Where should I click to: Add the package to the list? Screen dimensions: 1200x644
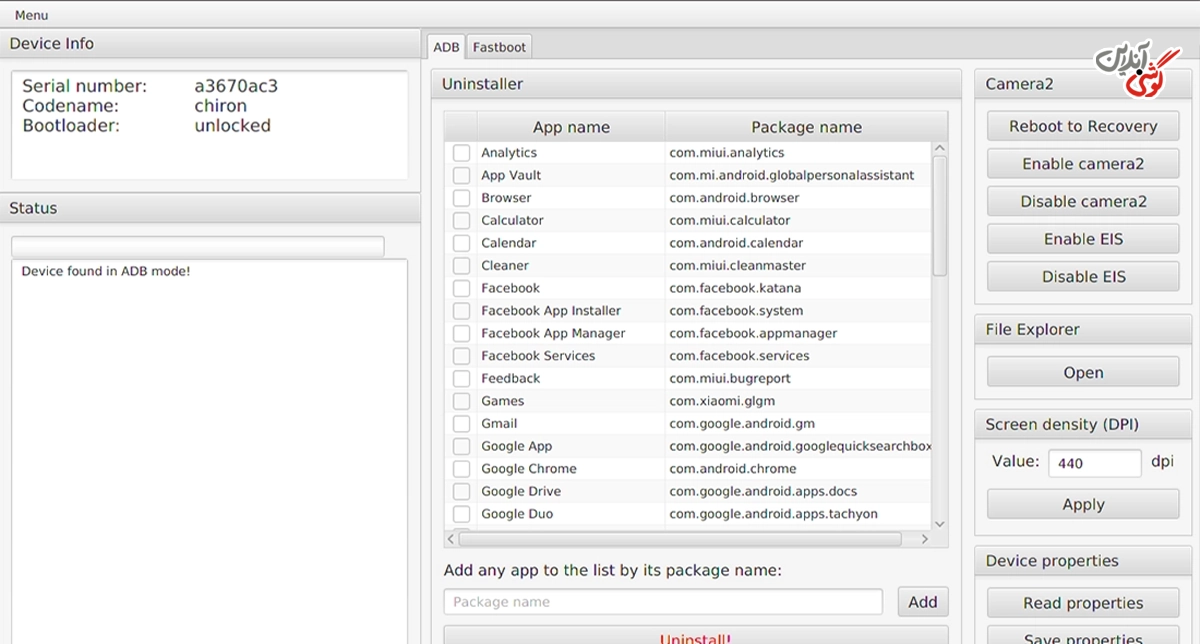[923, 602]
